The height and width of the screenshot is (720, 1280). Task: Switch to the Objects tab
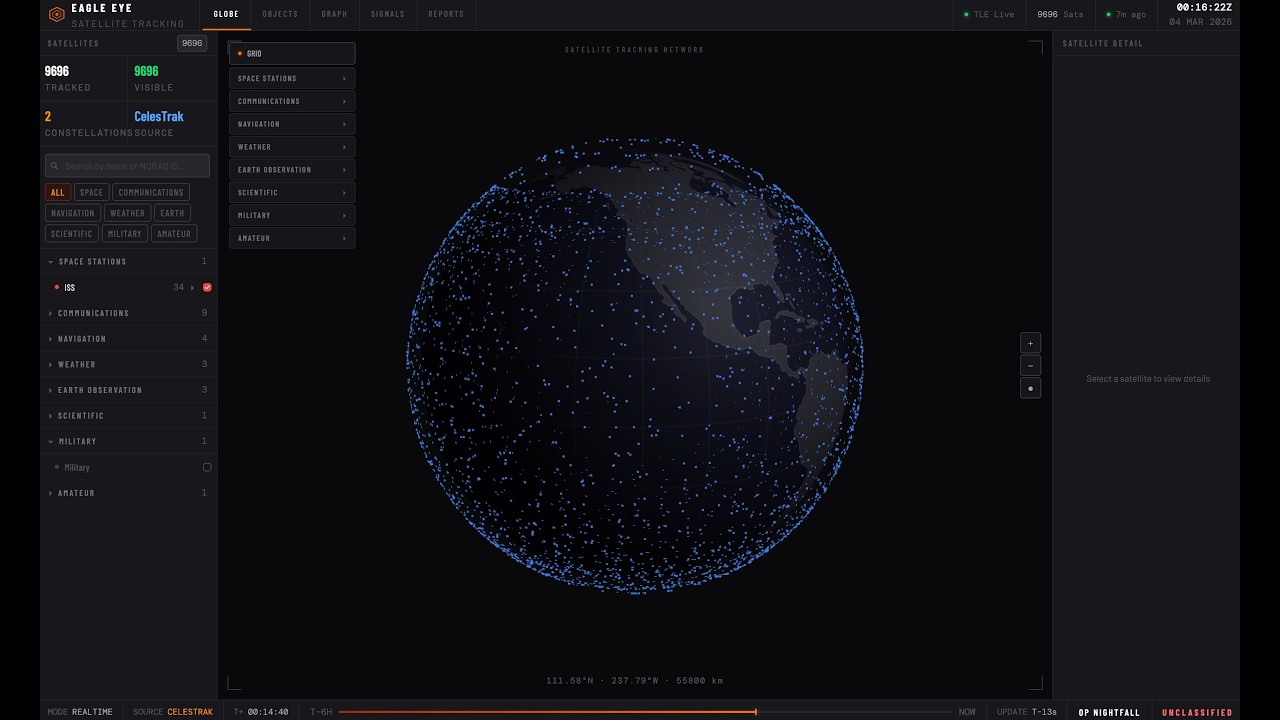point(280,14)
